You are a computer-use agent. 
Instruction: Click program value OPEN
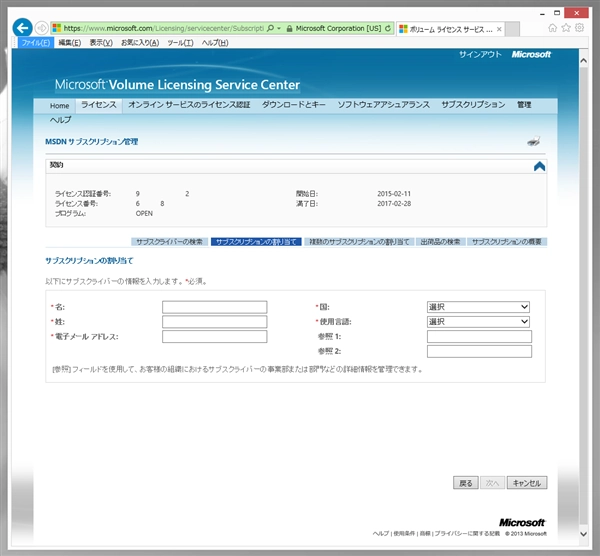(x=144, y=214)
